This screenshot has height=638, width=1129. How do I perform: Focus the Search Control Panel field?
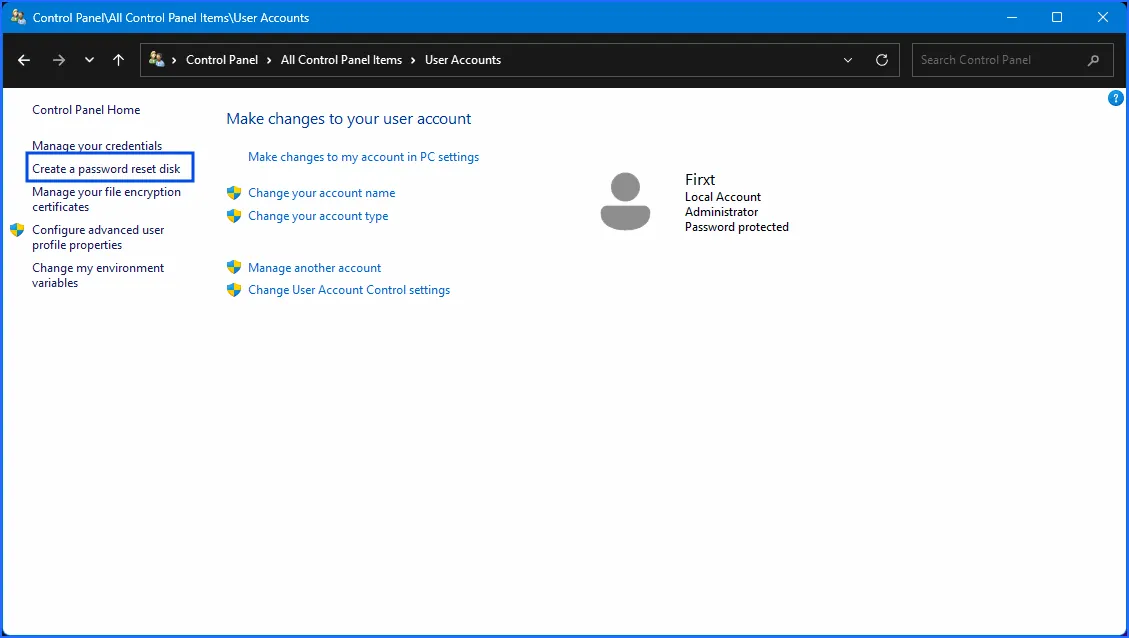coord(995,60)
